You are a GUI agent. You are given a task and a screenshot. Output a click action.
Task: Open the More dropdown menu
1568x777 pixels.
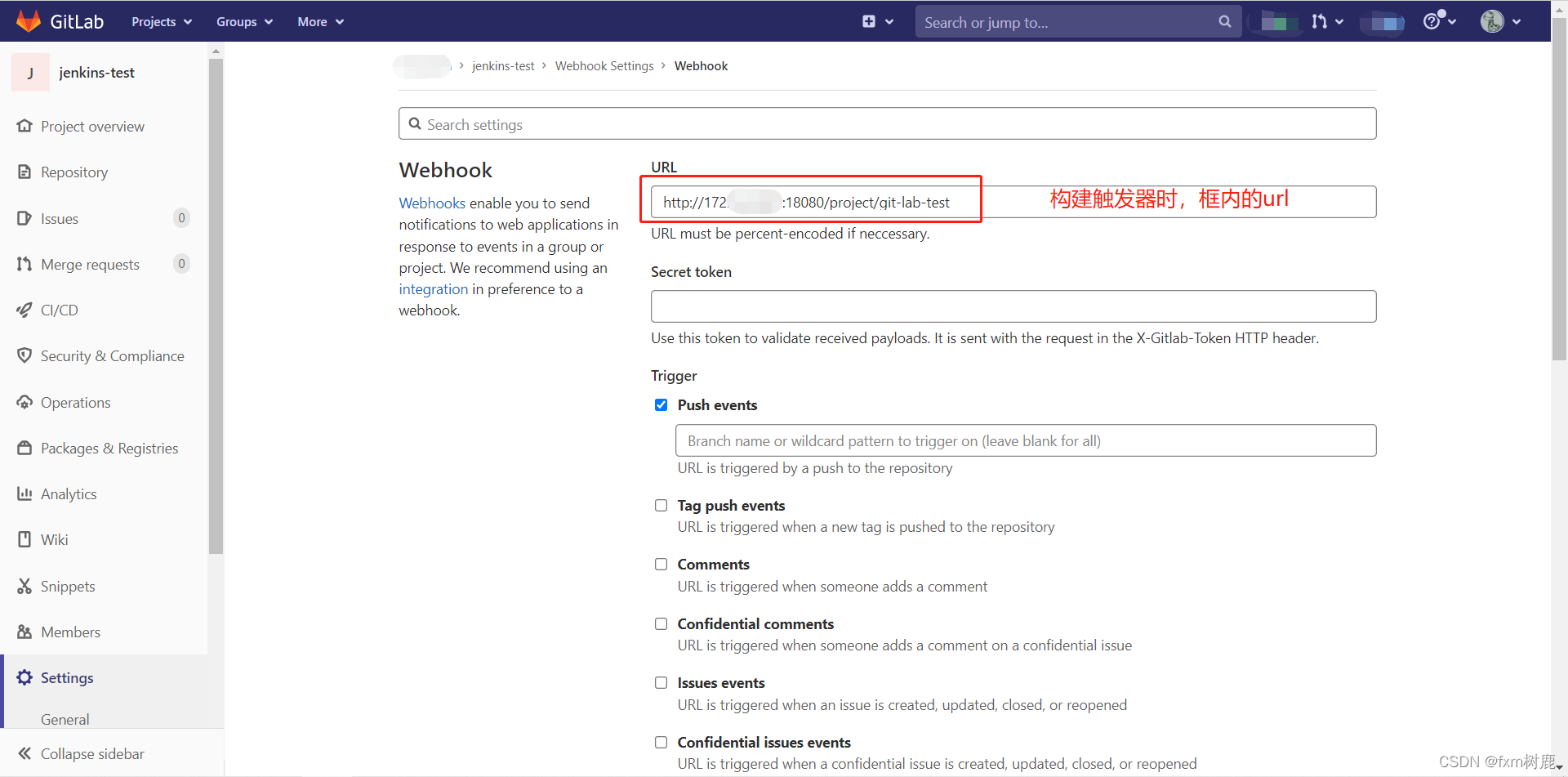point(320,22)
